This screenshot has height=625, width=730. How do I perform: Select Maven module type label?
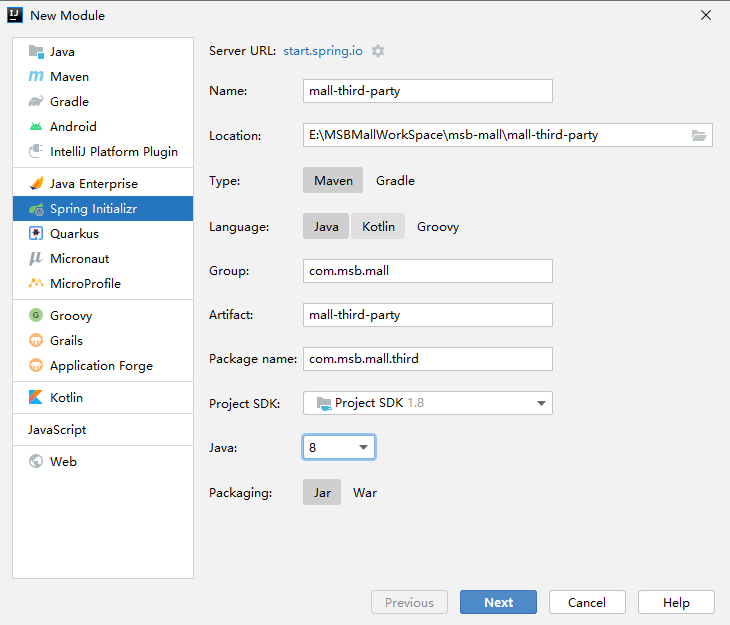point(69,76)
